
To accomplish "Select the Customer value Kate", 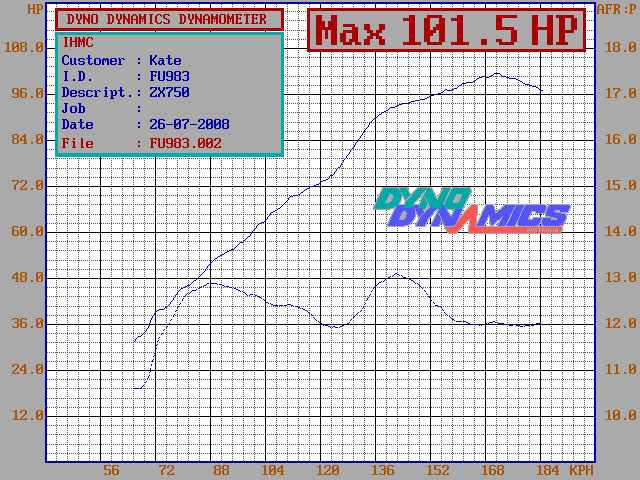I will [165, 60].
